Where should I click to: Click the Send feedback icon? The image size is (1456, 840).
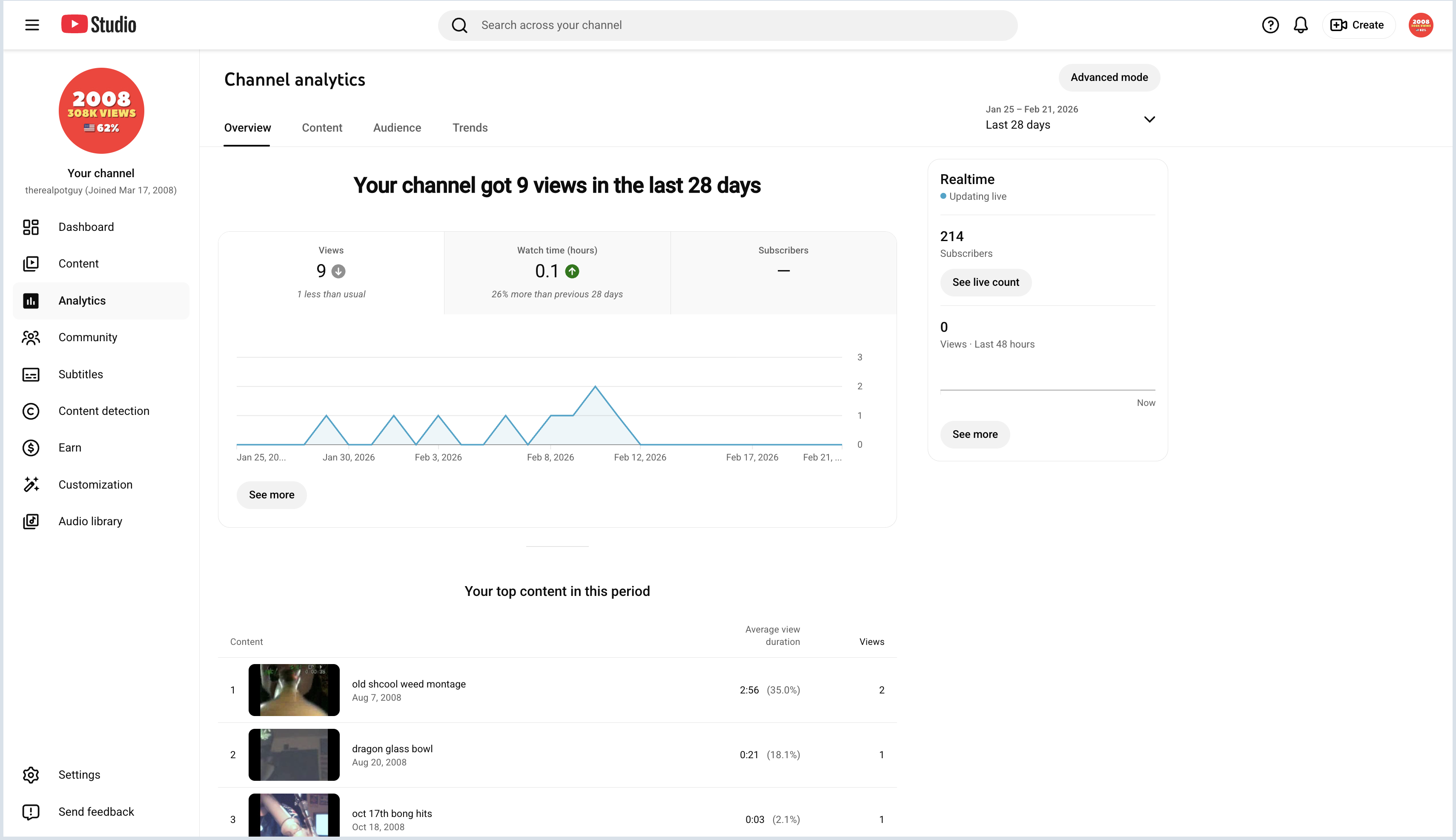(31, 812)
